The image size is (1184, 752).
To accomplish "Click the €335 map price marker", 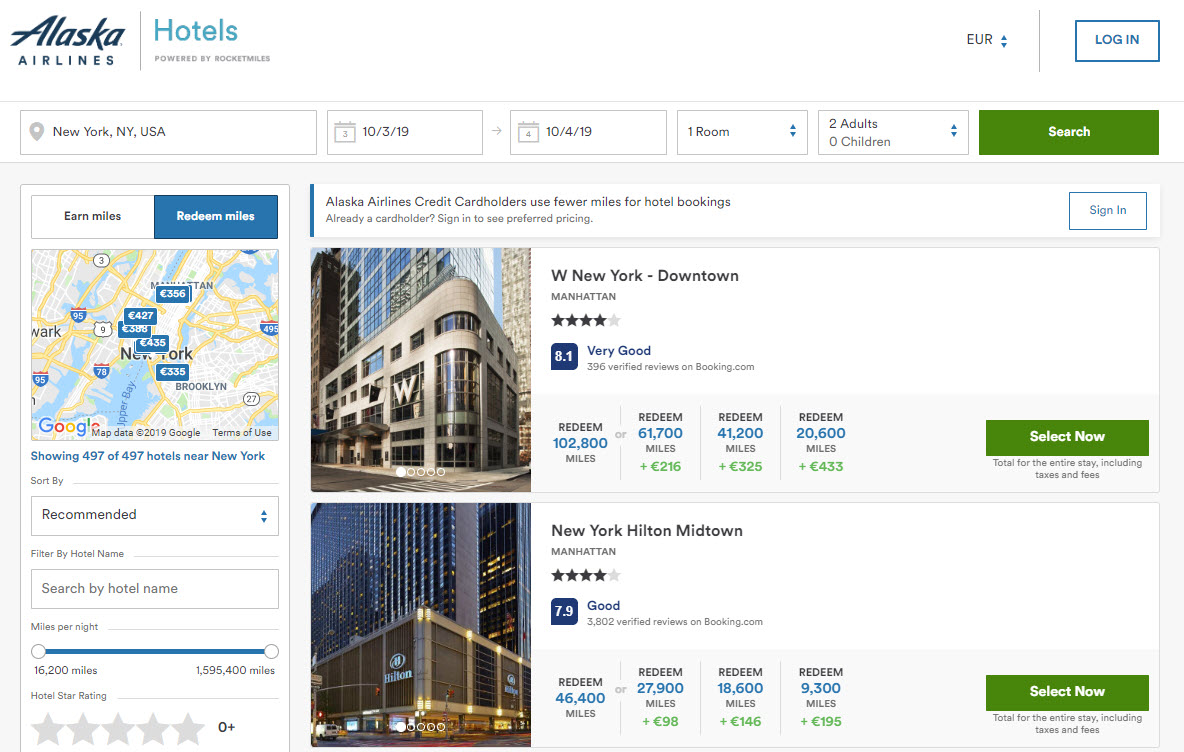I will coord(173,371).
